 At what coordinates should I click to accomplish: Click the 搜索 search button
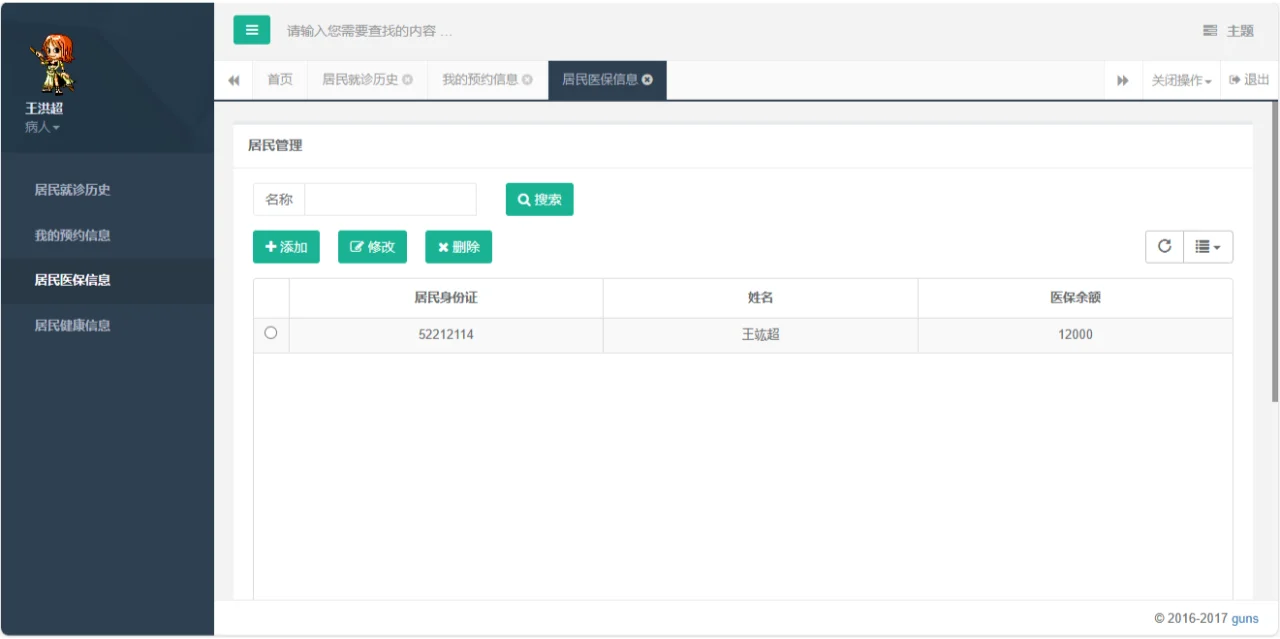[x=539, y=199]
